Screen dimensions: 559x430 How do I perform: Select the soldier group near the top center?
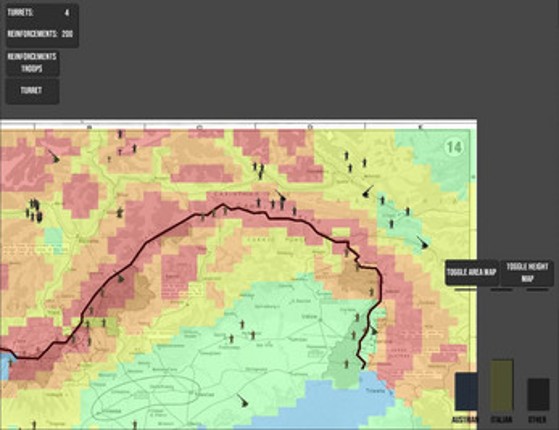(x=259, y=170)
